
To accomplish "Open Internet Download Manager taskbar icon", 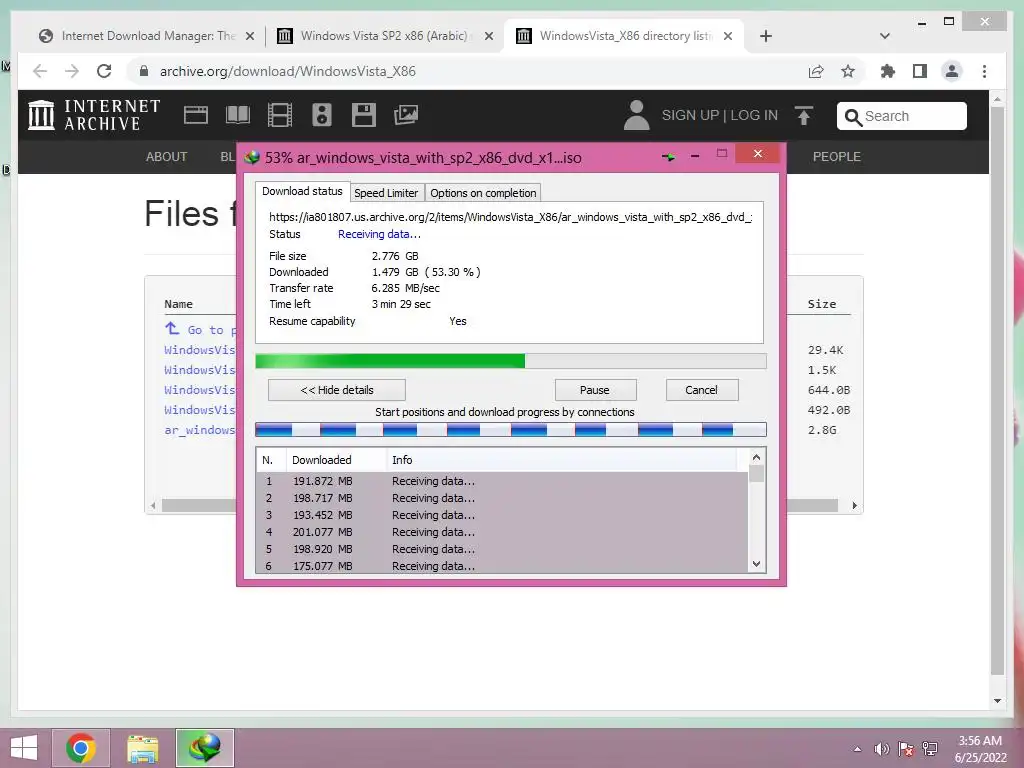I will [204, 748].
